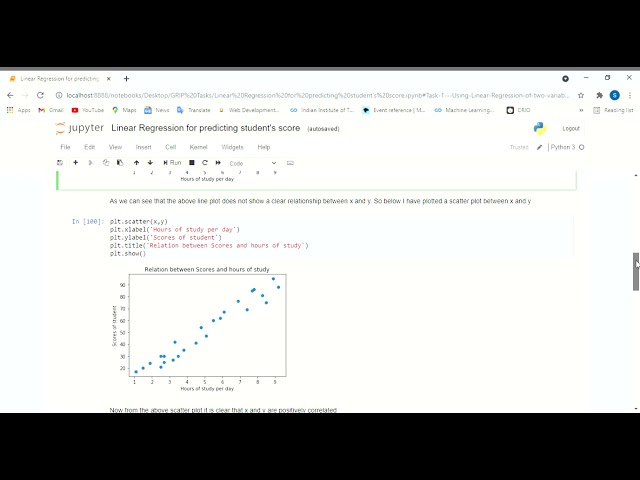Open the Indian Institute of T... bookmark

[x=322, y=110]
